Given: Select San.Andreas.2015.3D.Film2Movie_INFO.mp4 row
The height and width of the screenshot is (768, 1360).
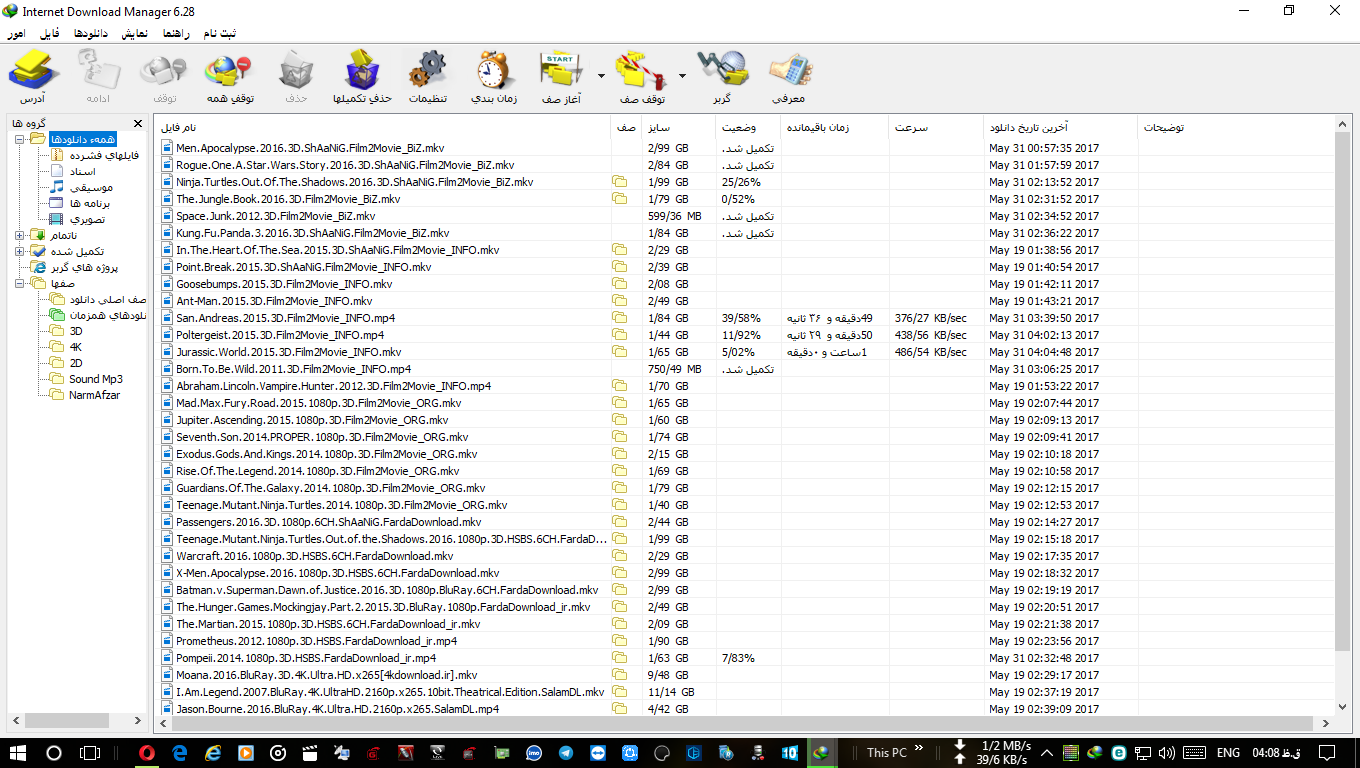Looking at the screenshot, I should click(x=744, y=318).
